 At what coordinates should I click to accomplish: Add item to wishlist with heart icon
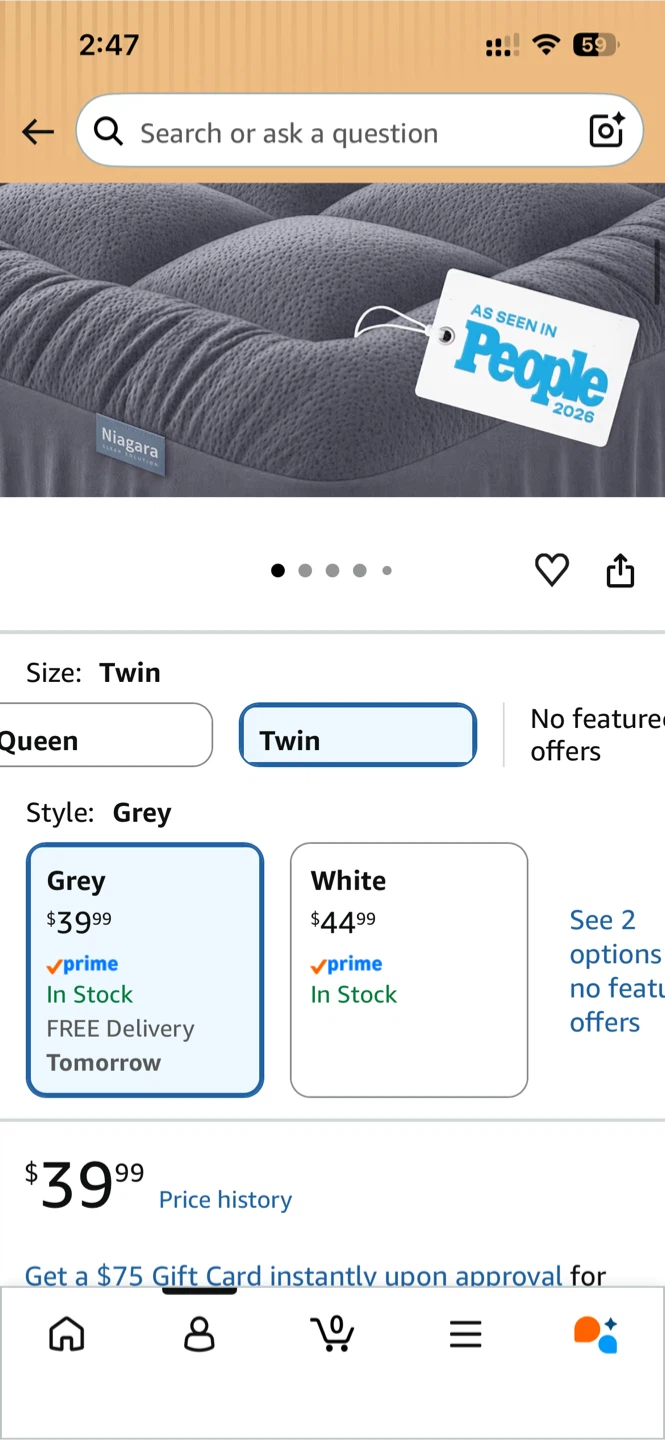(x=552, y=570)
